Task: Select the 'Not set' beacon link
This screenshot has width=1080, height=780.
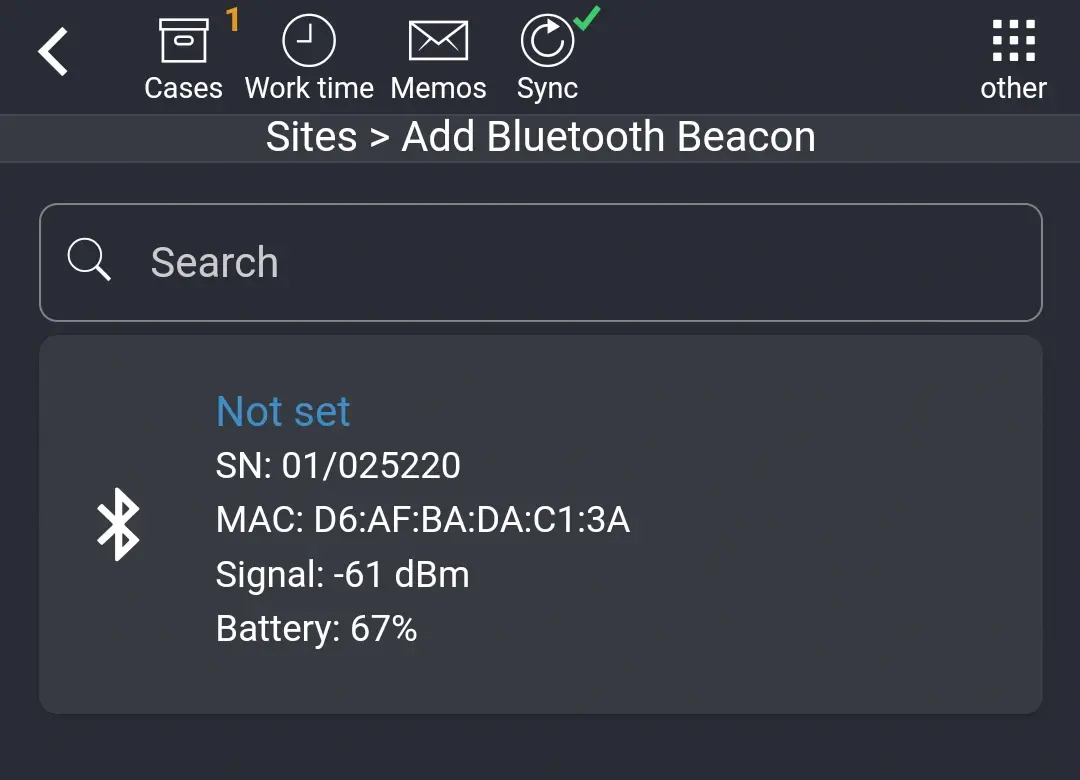Action: coord(283,411)
